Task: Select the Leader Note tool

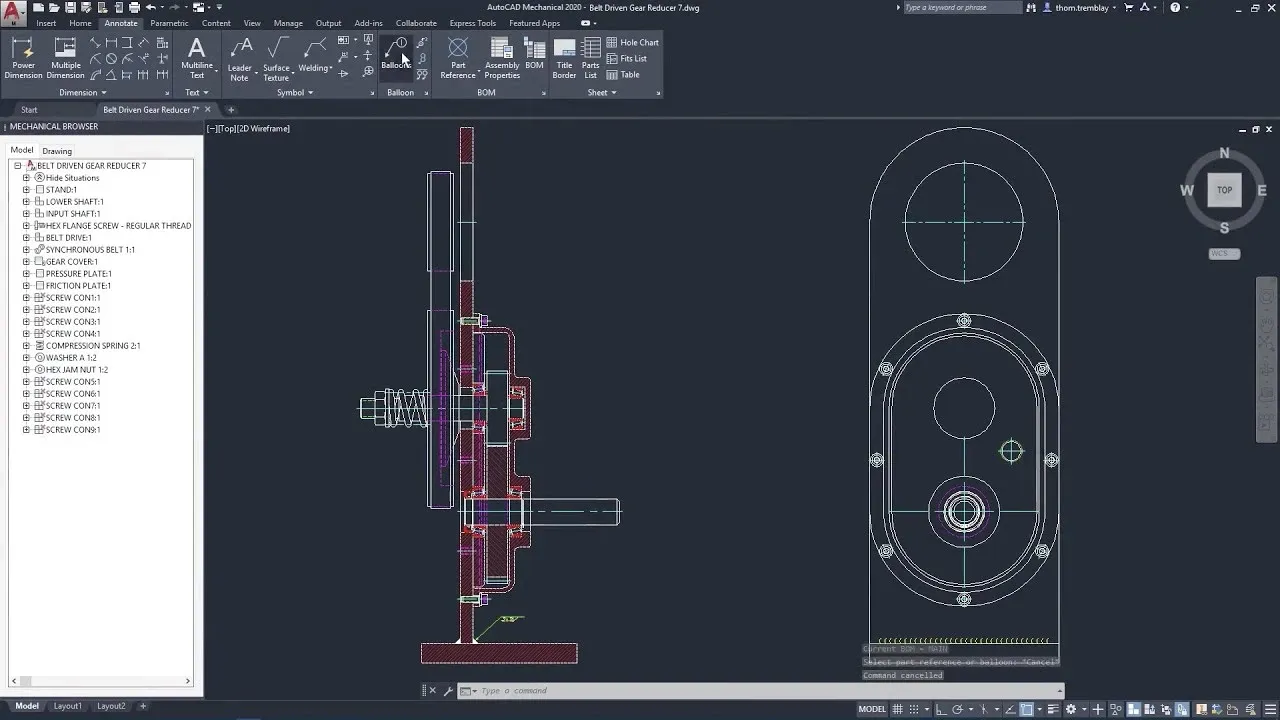Action: [240, 57]
